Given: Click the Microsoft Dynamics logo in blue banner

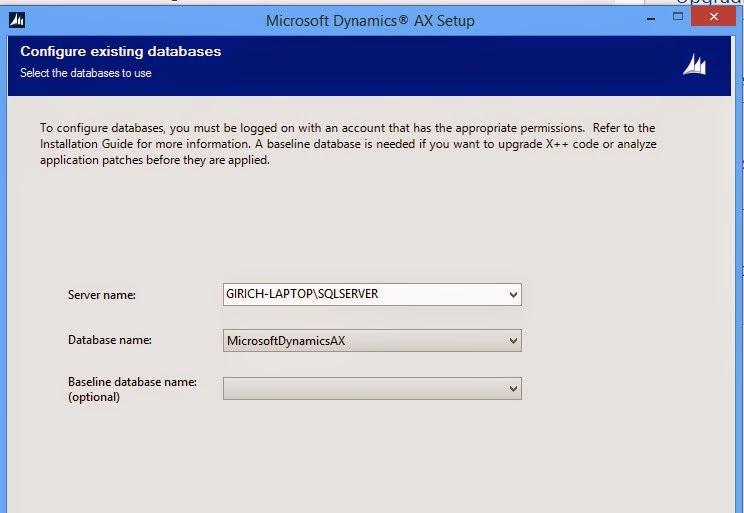Looking at the screenshot, I should [694, 64].
